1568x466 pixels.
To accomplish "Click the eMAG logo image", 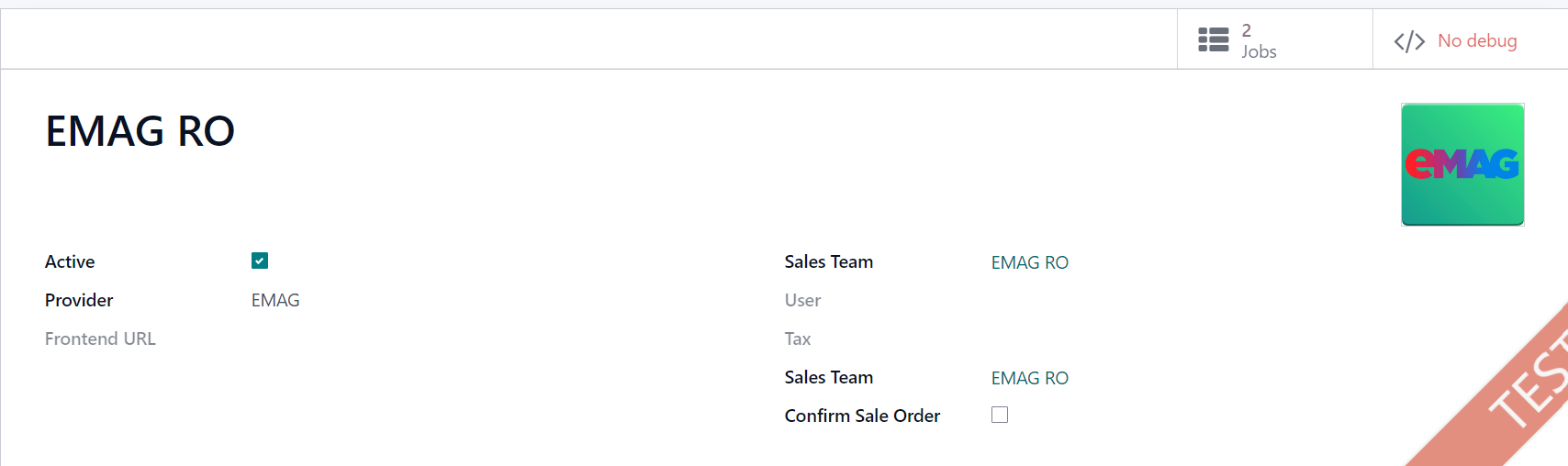I will click(1462, 164).
